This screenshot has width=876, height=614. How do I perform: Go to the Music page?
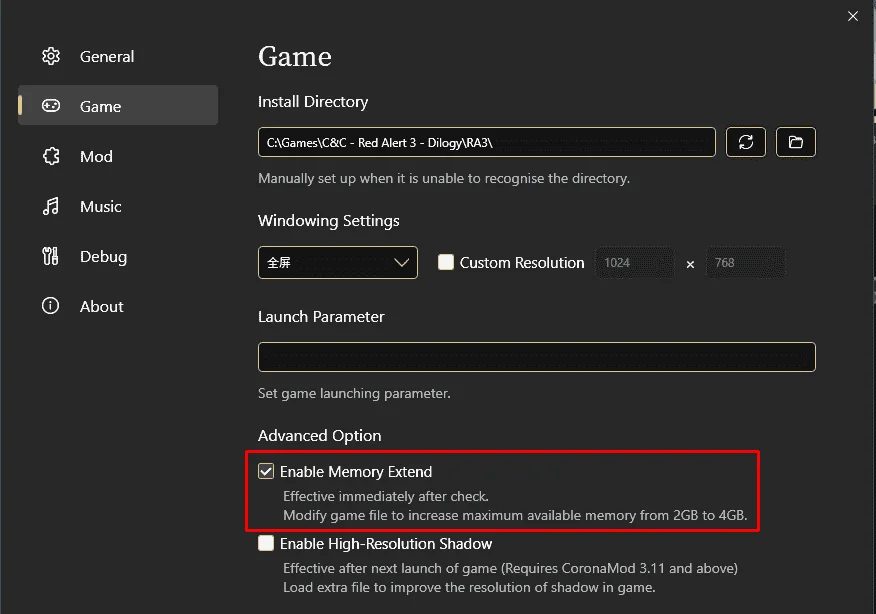click(118, 206)
